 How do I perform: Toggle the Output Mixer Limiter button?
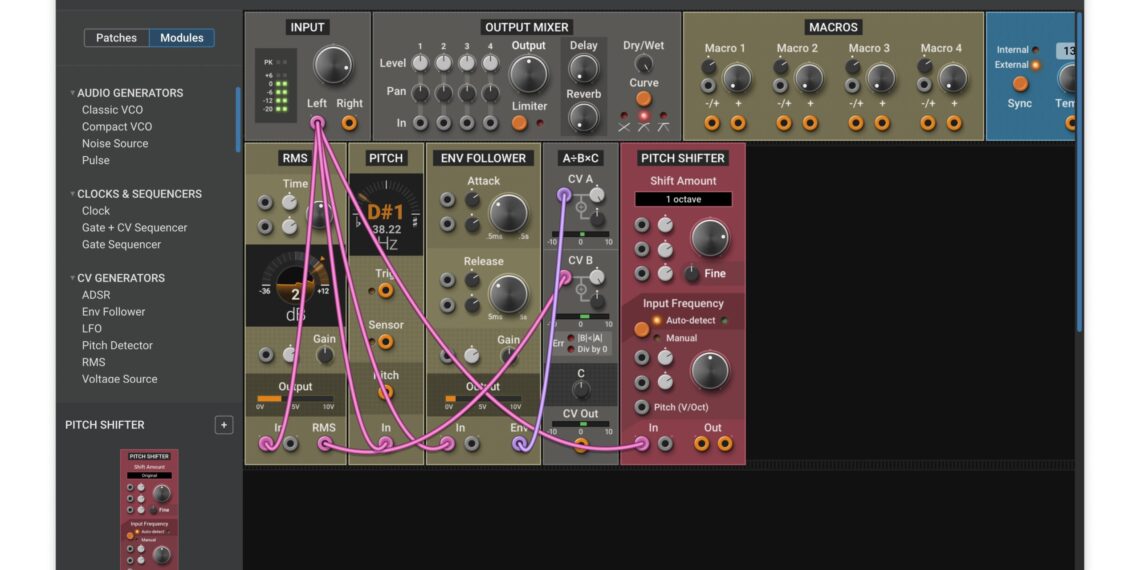[519, 123]
